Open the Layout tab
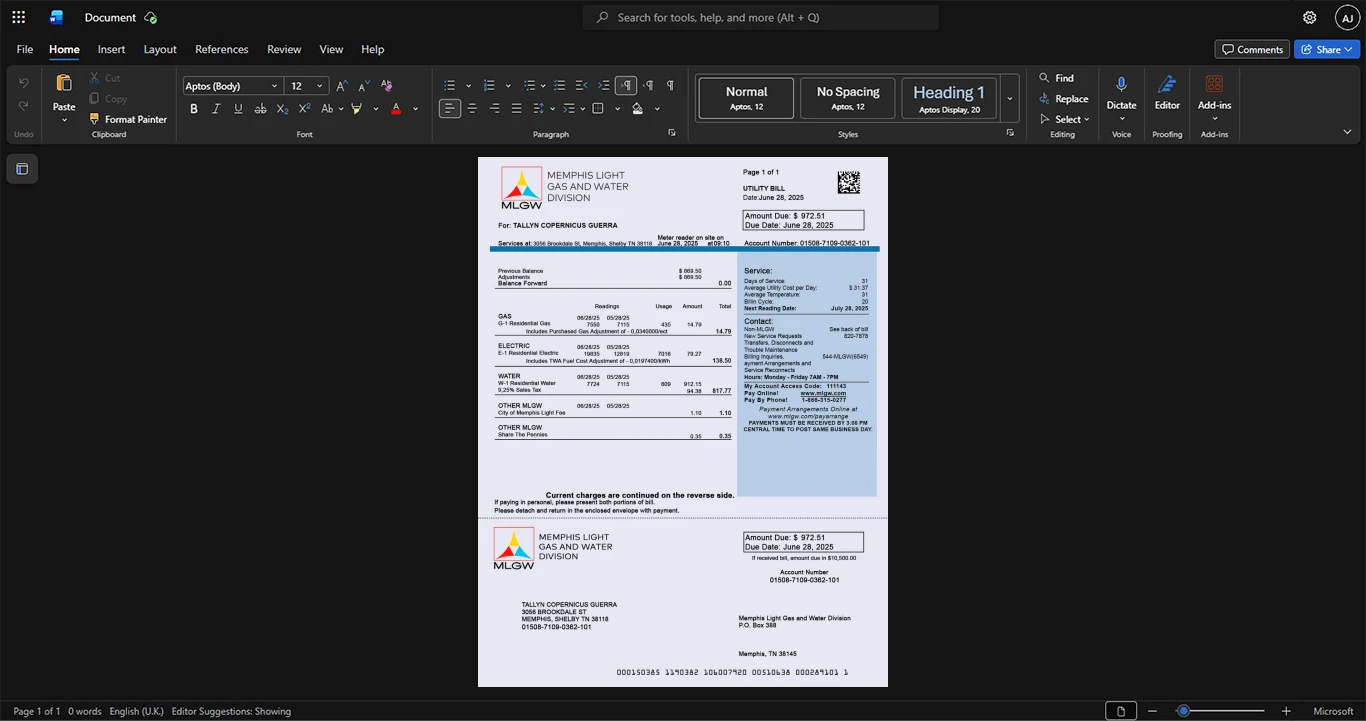 click(160, 49)
